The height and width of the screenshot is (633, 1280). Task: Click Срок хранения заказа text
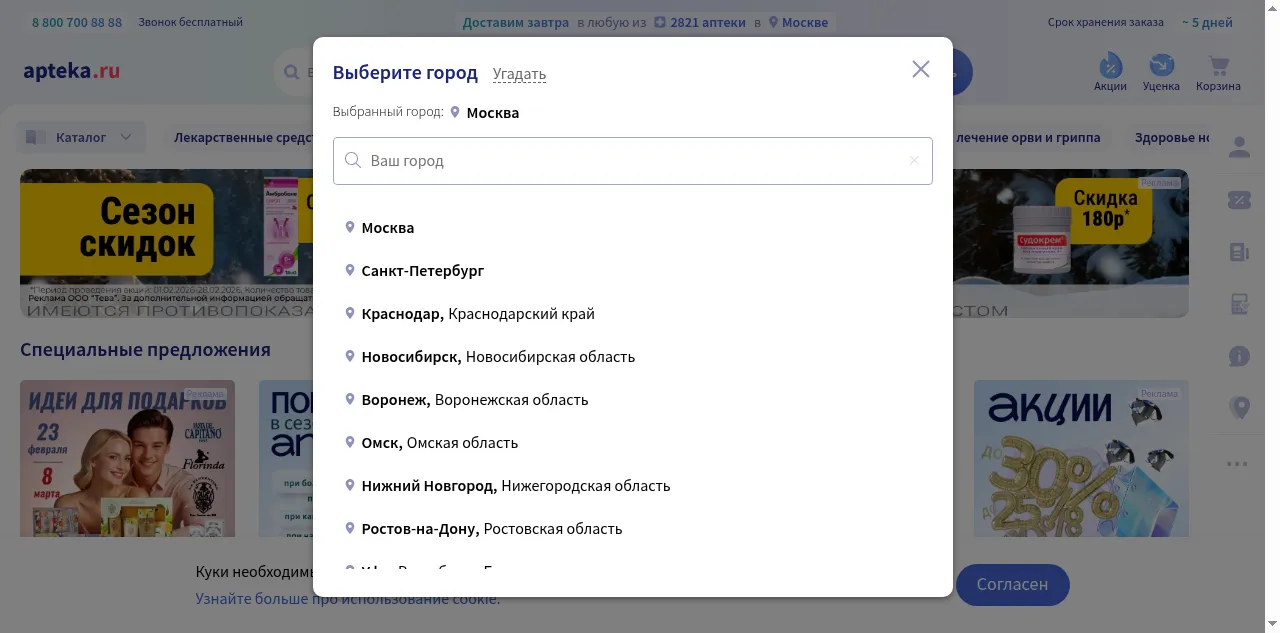1105,22
